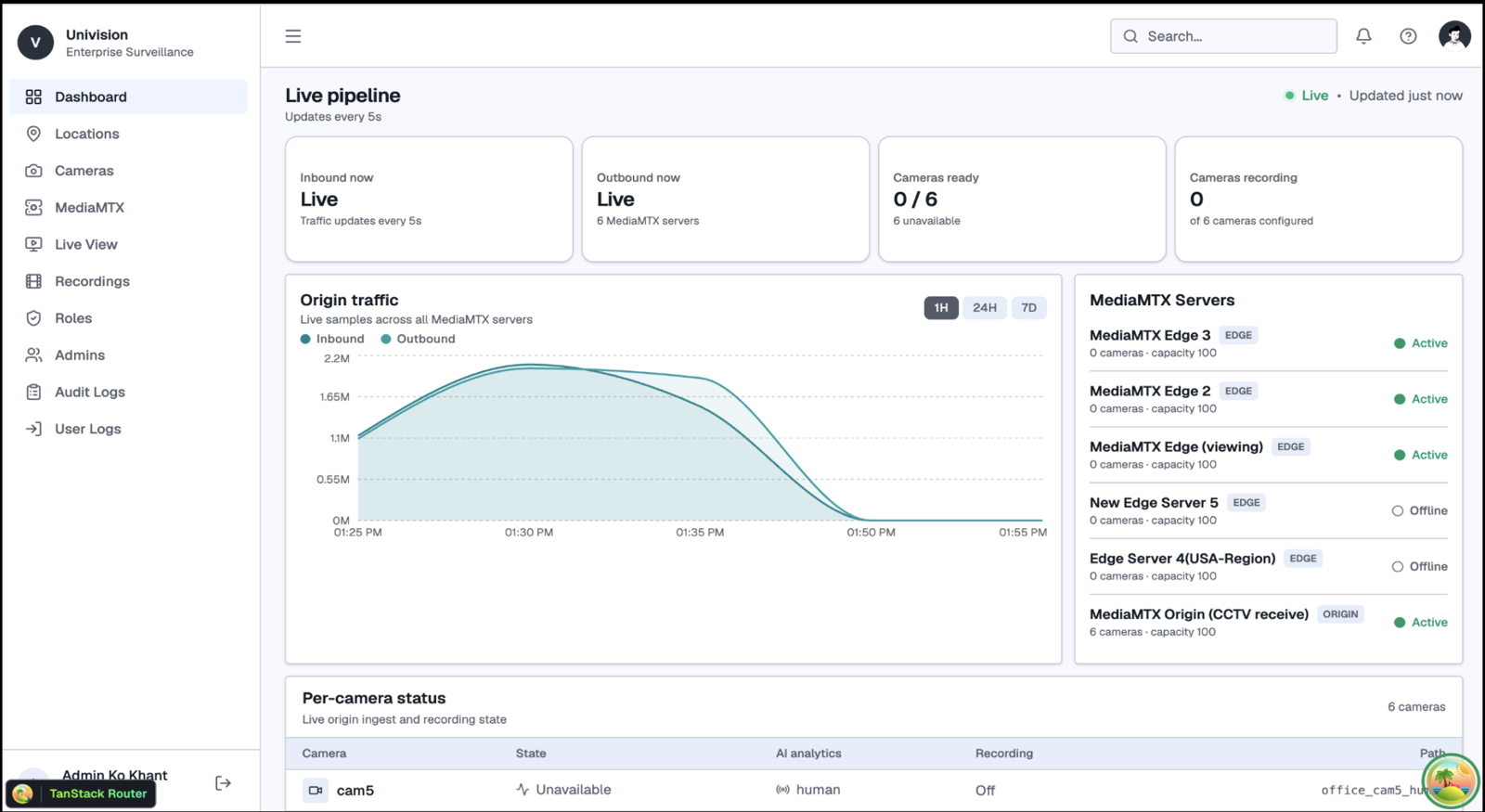Image resolution: width=1485 pixels, height=812 pixels.
Task: Click Offline status of New Edge Server 5
Action: point(1420,510)
